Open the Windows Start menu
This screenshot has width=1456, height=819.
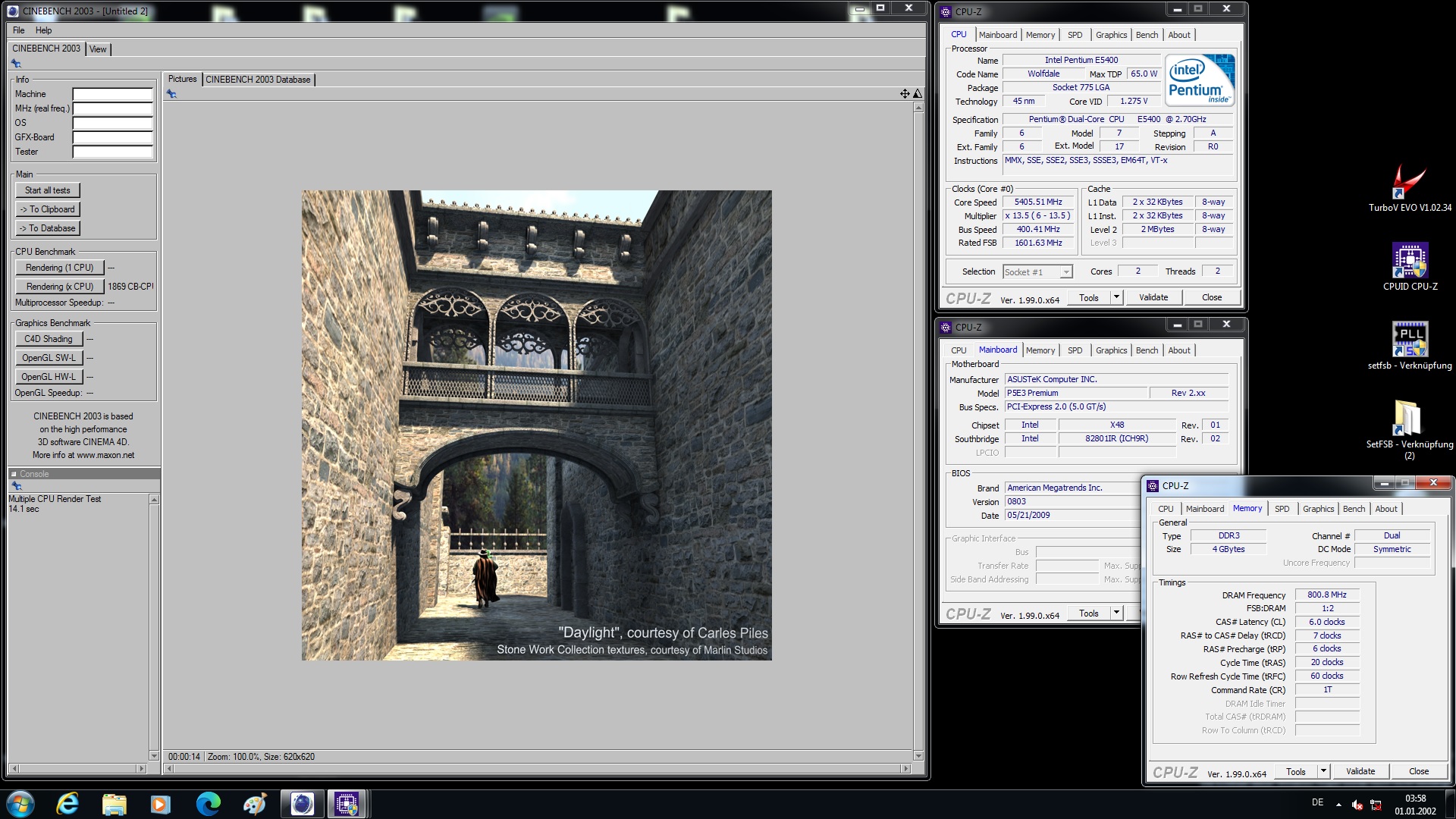coord(20,804)
